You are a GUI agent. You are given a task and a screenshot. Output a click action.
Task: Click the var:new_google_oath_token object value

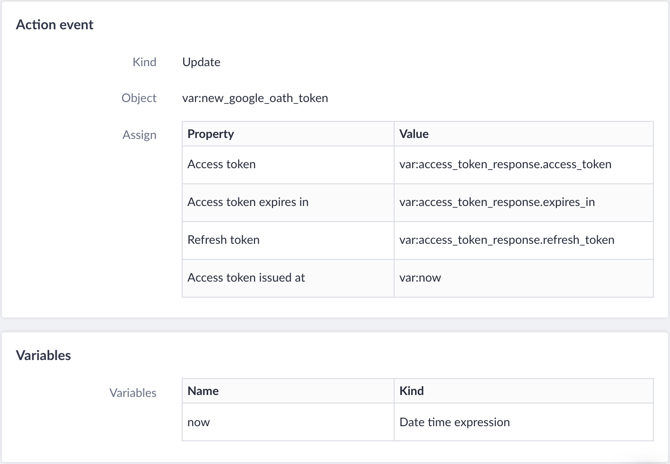pos(255,98)
